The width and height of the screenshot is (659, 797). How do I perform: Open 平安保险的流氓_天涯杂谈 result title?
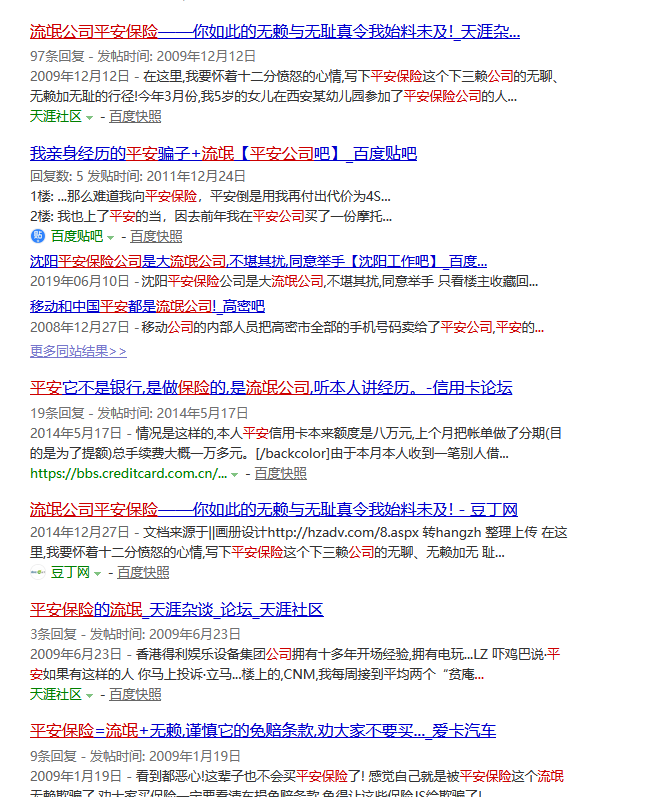click(x=177, y=609)
